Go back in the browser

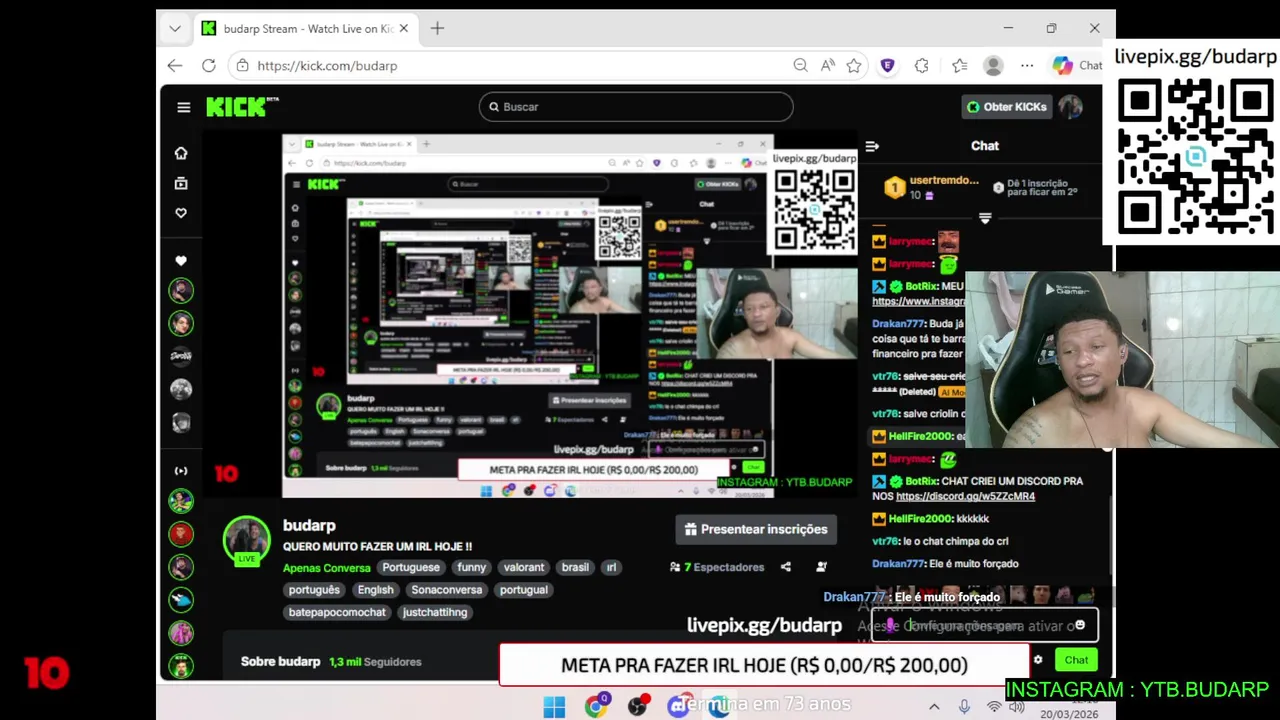tap(175, 65)
